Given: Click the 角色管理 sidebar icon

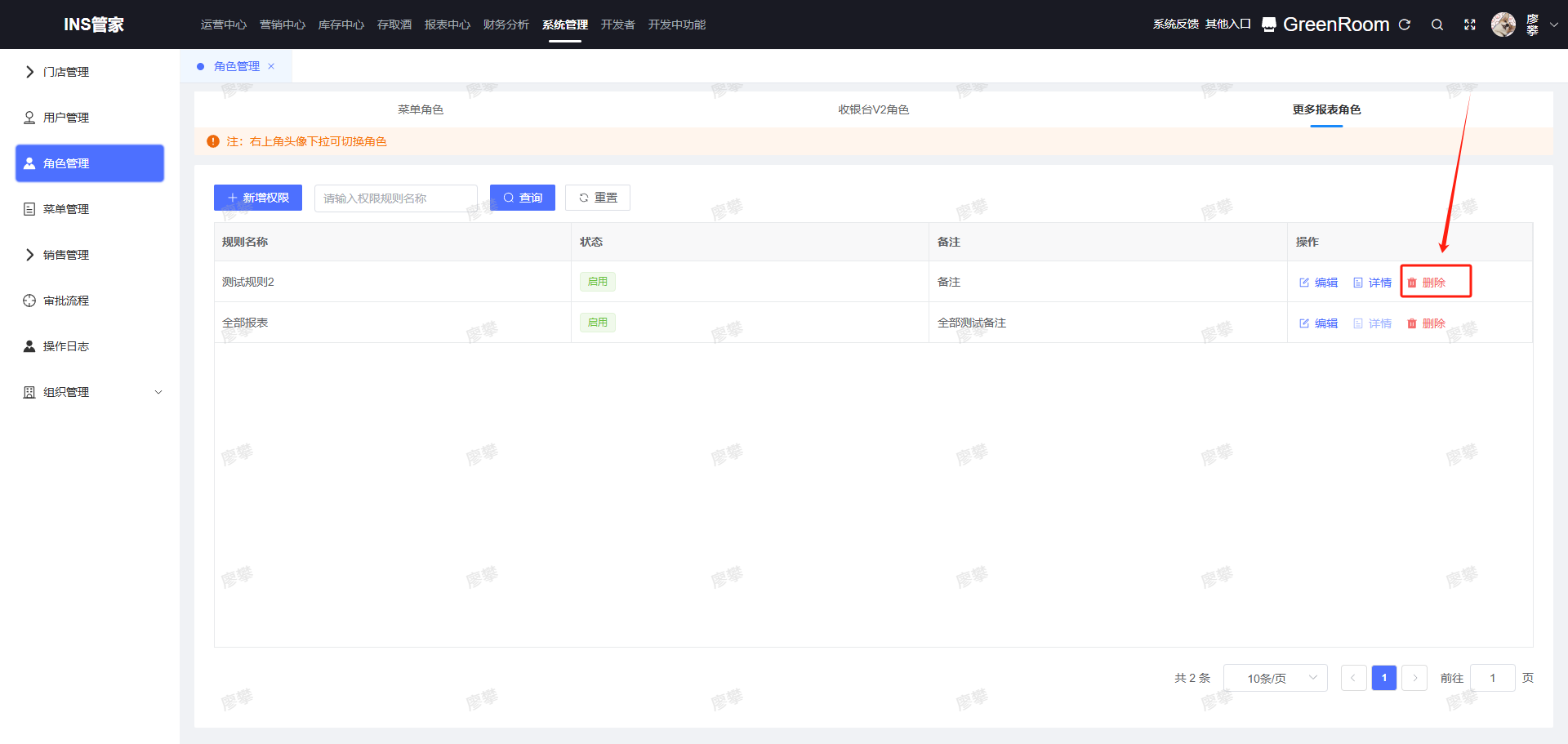Looking at the screenshot, I should click(29, 163).
